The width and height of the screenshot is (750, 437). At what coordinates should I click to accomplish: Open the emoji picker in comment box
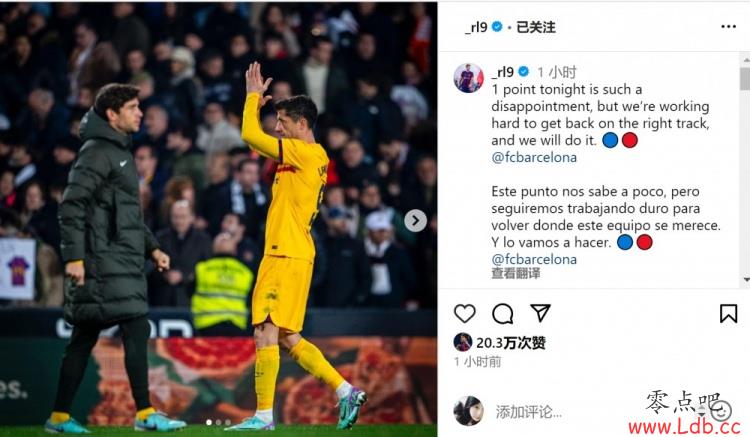720,410
